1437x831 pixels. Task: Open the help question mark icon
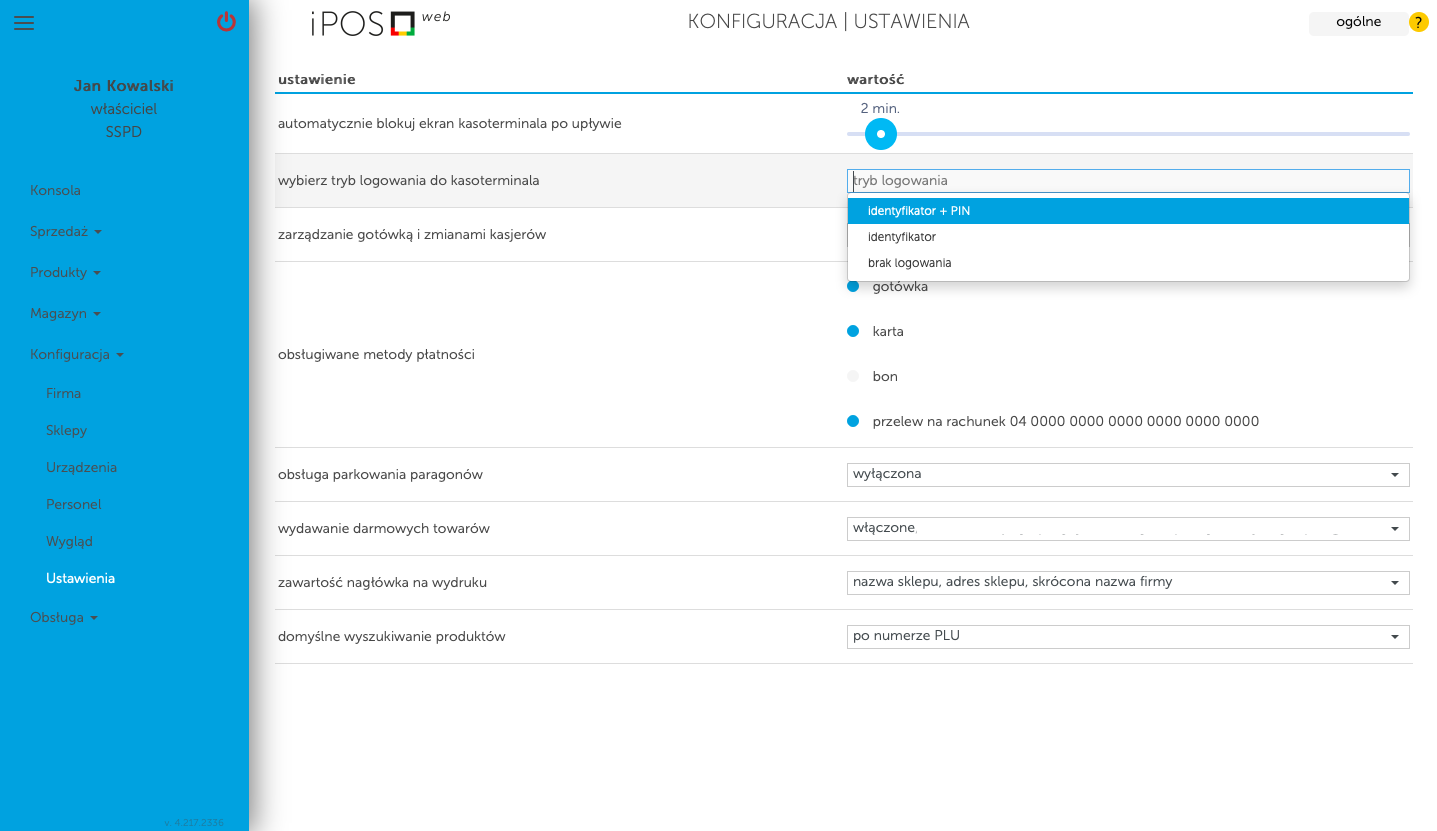(x=1419, y=21)
